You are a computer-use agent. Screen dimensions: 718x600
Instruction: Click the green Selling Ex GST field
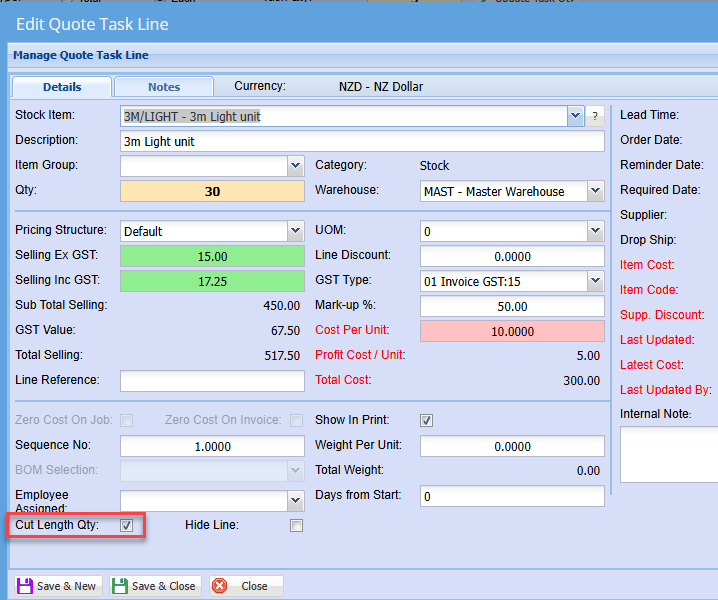[212, 256]
